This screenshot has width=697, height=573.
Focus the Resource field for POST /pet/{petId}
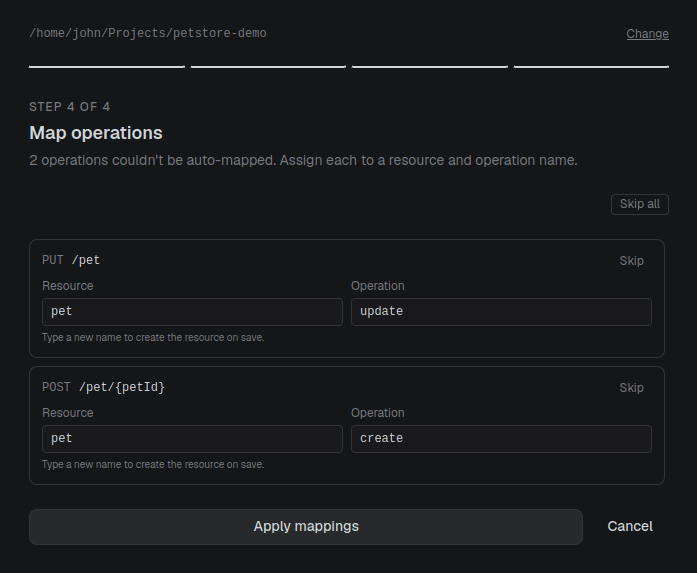(x=192, y=439)
